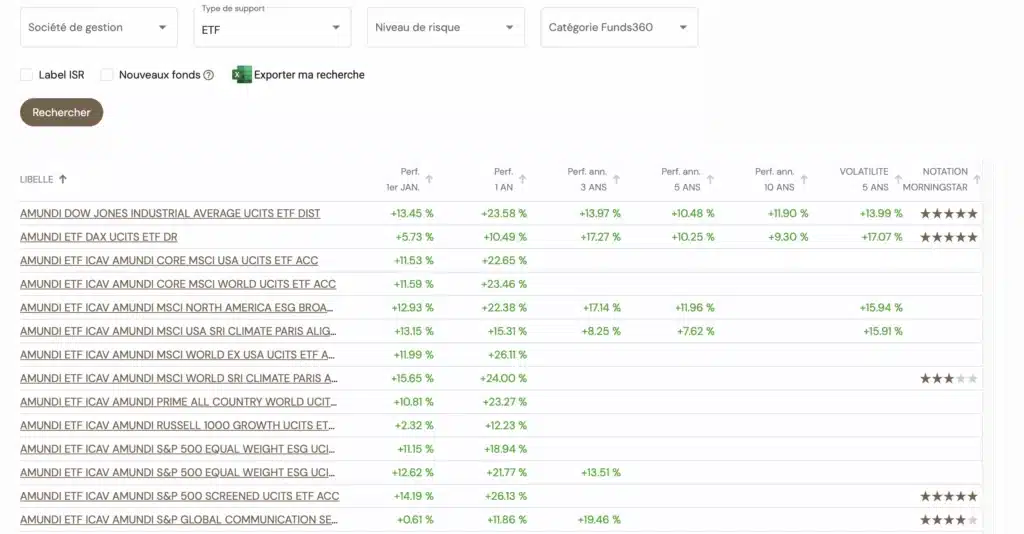Click +15.65 % value in World SRI row
Image resolution: width=1024 pixels, height=534 pixels.
(x=412, y=378)
